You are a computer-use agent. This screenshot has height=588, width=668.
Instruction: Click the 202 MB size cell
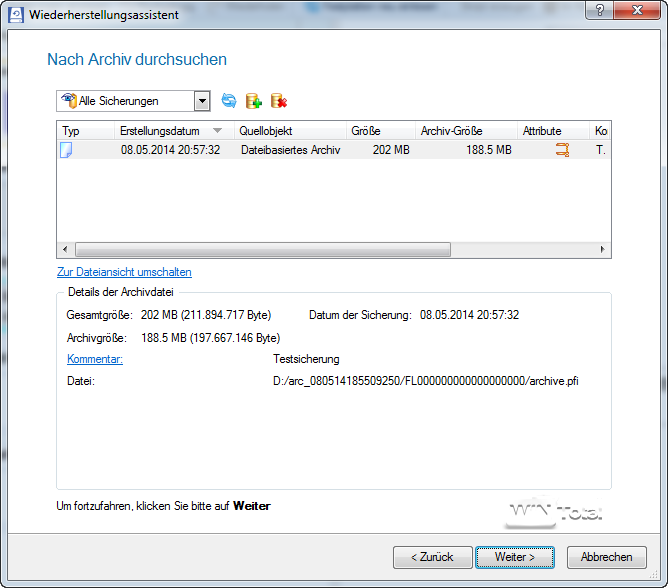(391, 150)
